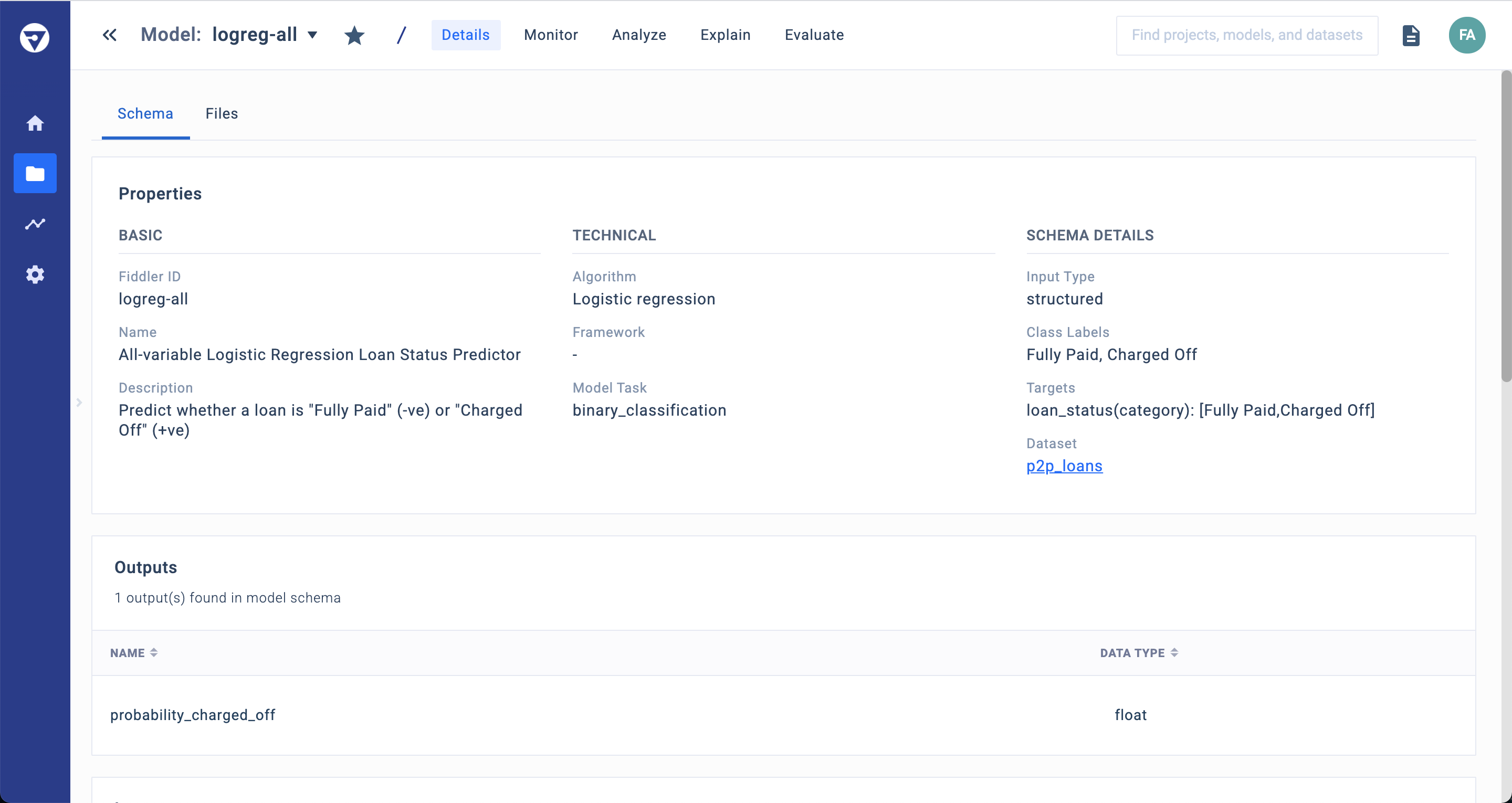
Task: Open the documentation file icon
Action: click(x=1412, y=35)
